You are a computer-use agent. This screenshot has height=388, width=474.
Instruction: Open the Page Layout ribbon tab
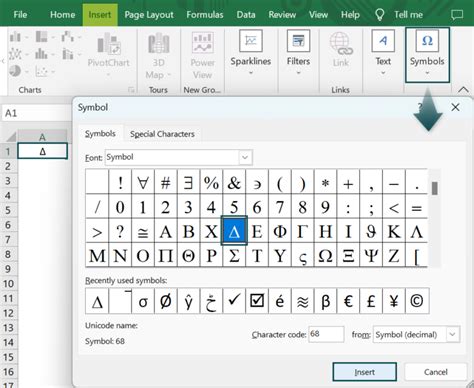click(x=149, y=15)
